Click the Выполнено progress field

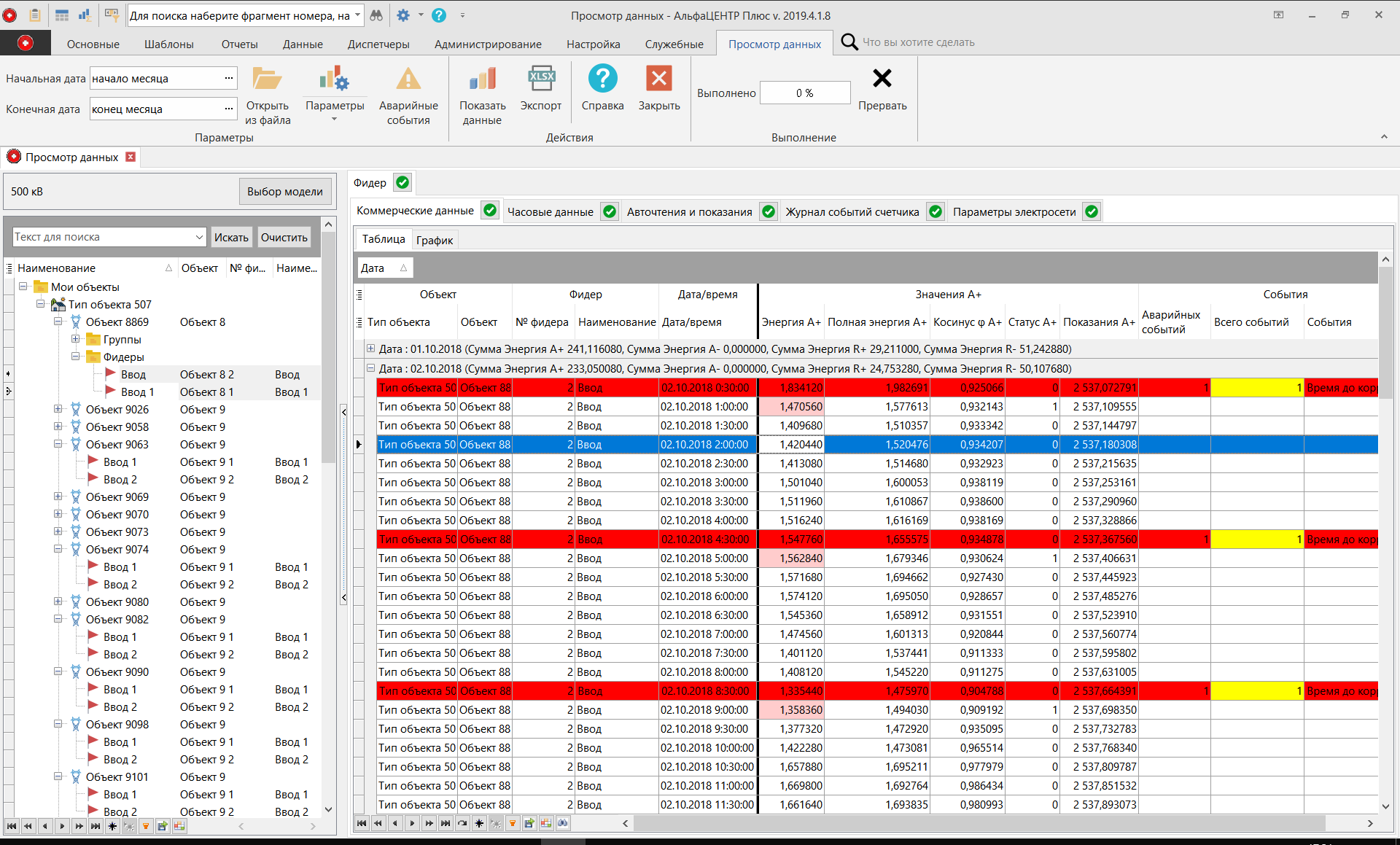coord(804,93)
